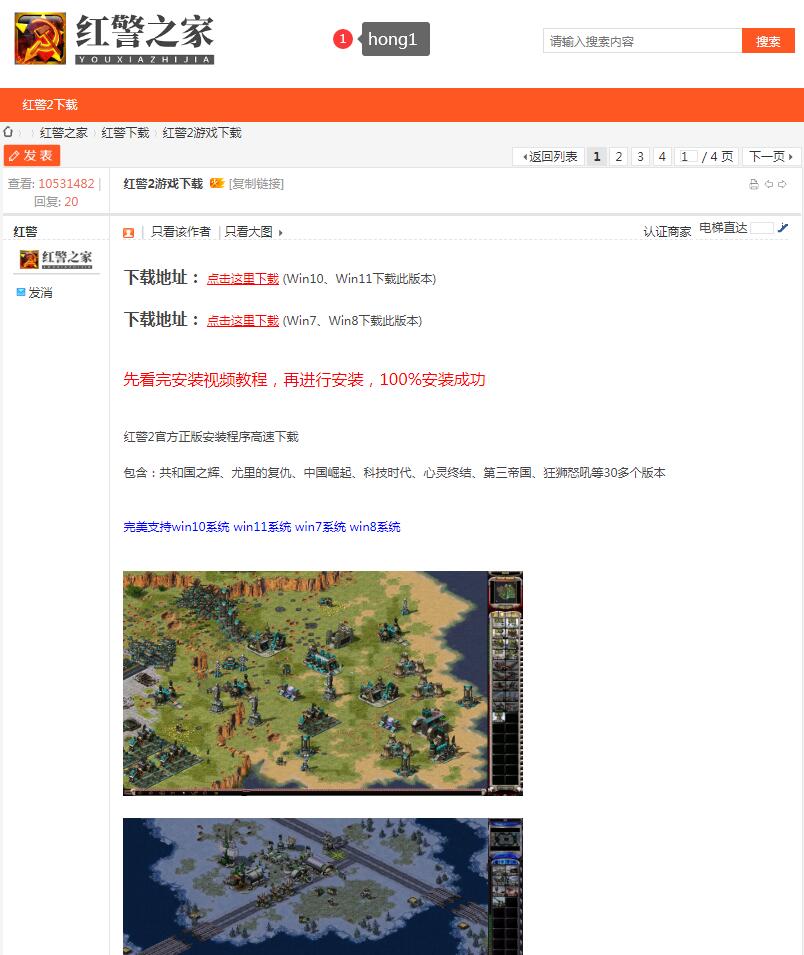Screen dimensions: 804x955
Task: Expand the 只看大图 option
Action: coord(253,231)
